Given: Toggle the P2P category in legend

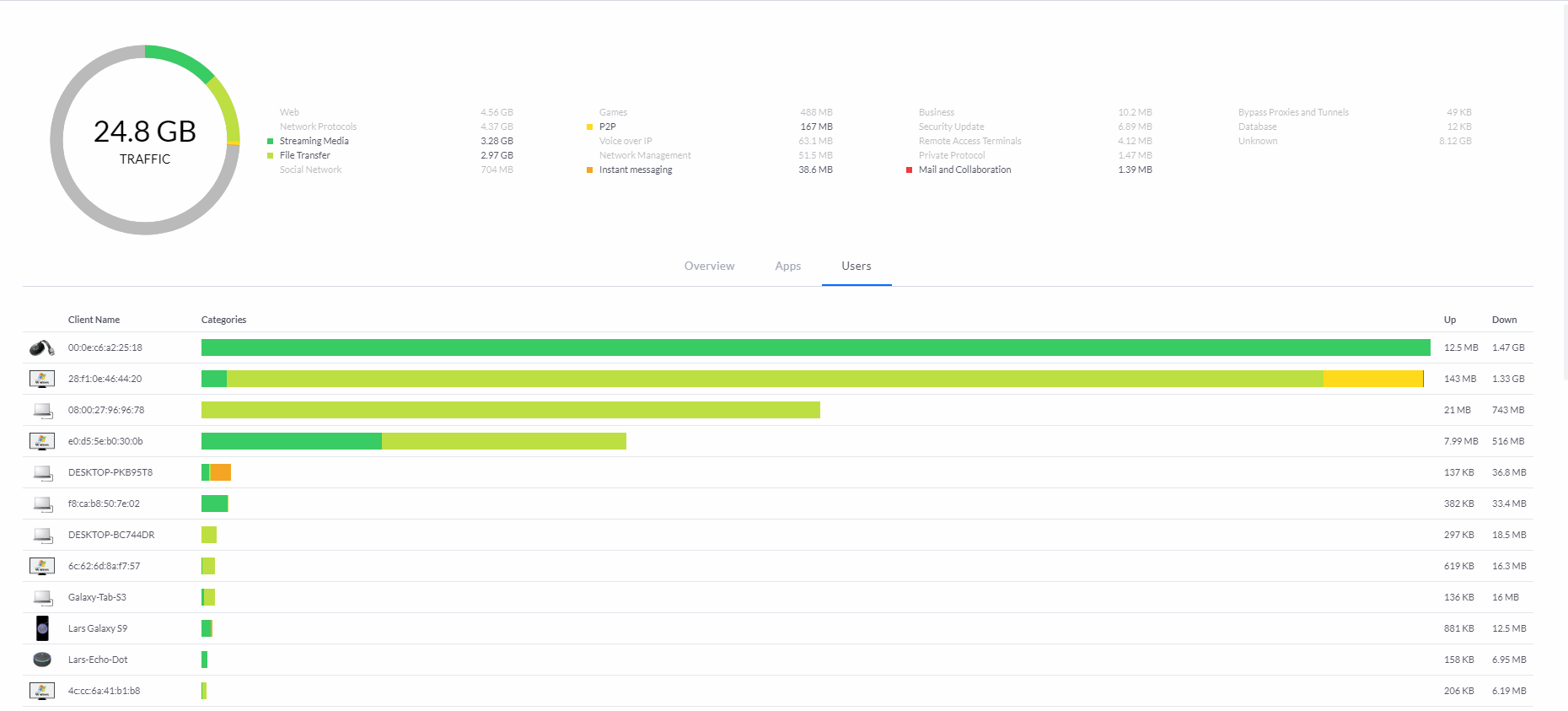Looking at the screenshot, I should pos(607,127).
